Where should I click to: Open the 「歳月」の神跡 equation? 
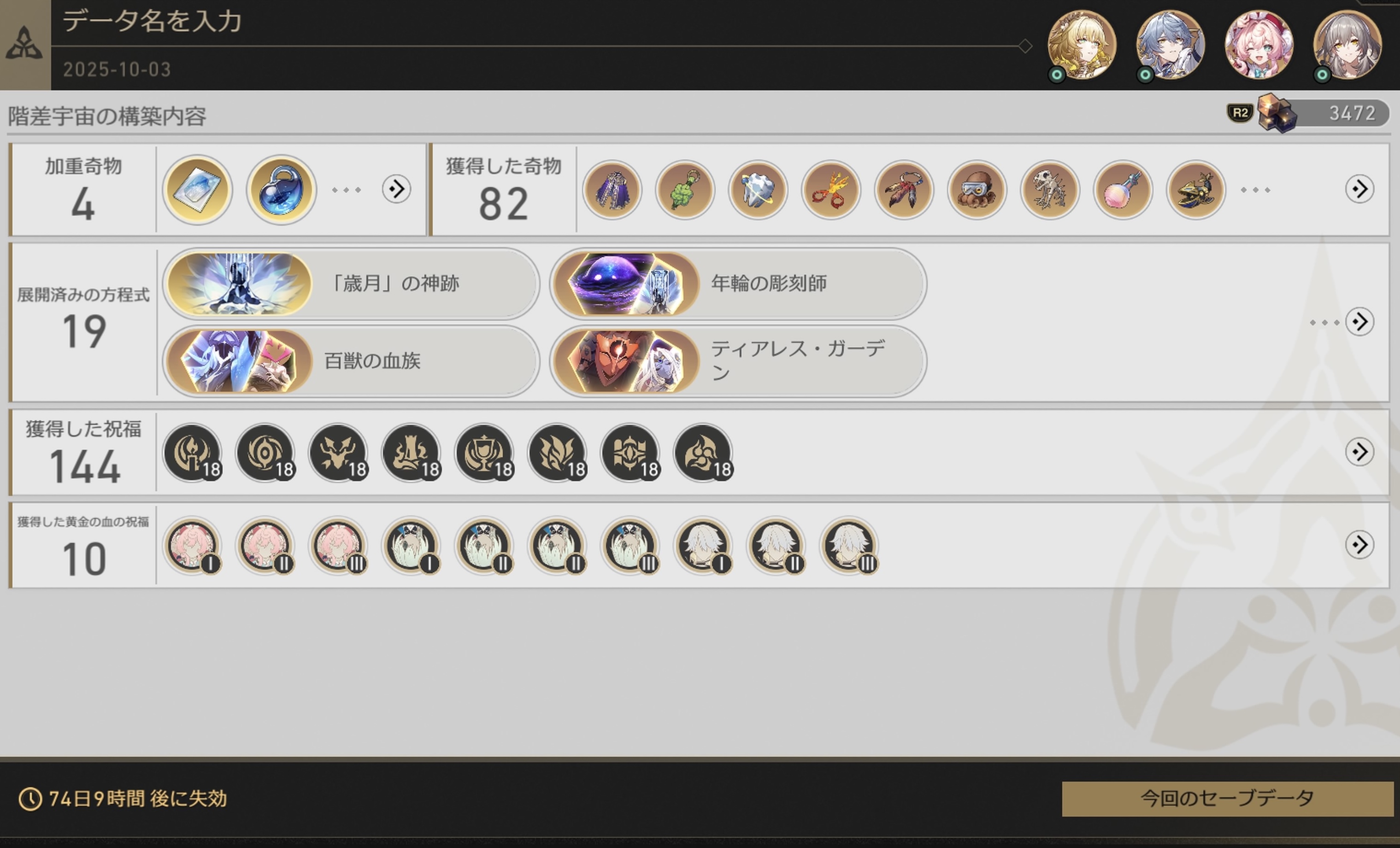pyautogui.click(x=351, y=283)
